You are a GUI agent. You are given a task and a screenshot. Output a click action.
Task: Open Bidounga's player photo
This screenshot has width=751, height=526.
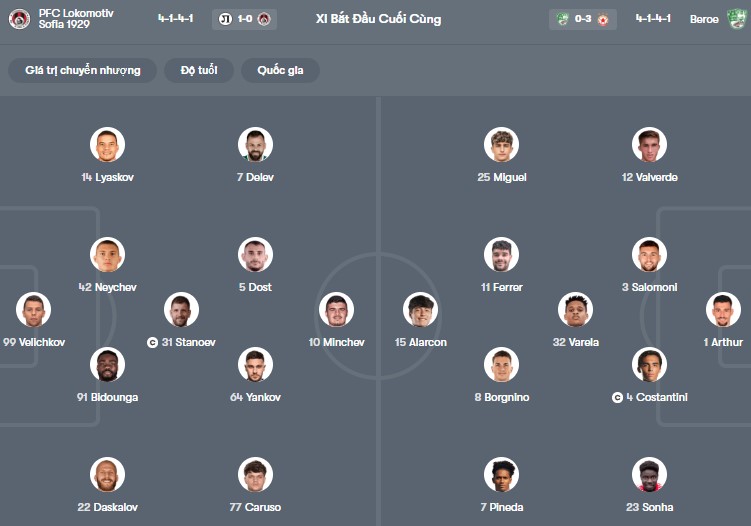(x=107, y=365)
